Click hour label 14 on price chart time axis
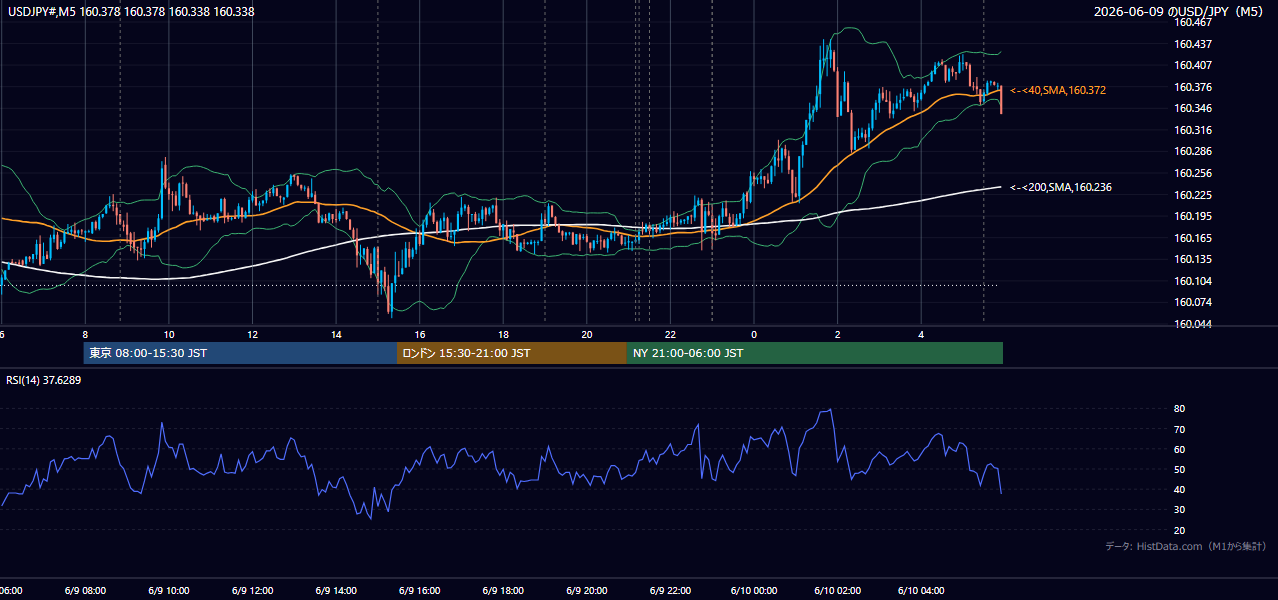The width and height of the screenshot is (1278, 600). (336, 335)
